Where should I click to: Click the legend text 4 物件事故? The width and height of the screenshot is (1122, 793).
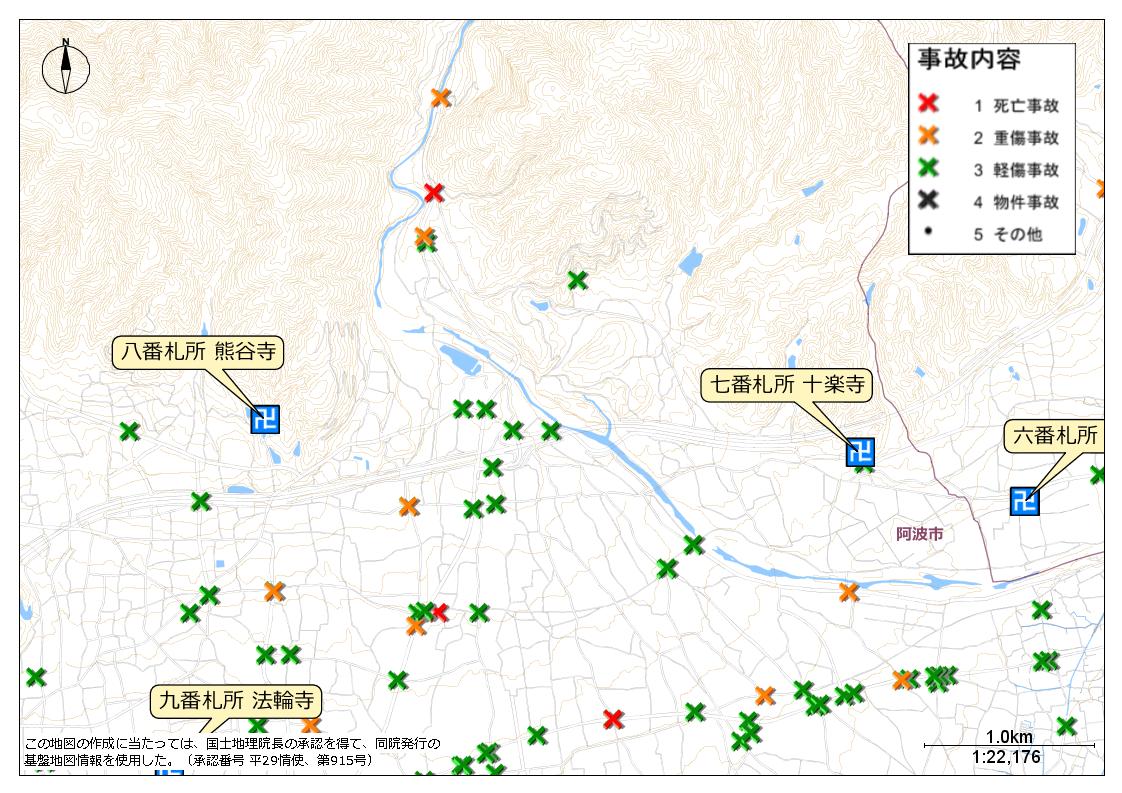click(1016, 202)
